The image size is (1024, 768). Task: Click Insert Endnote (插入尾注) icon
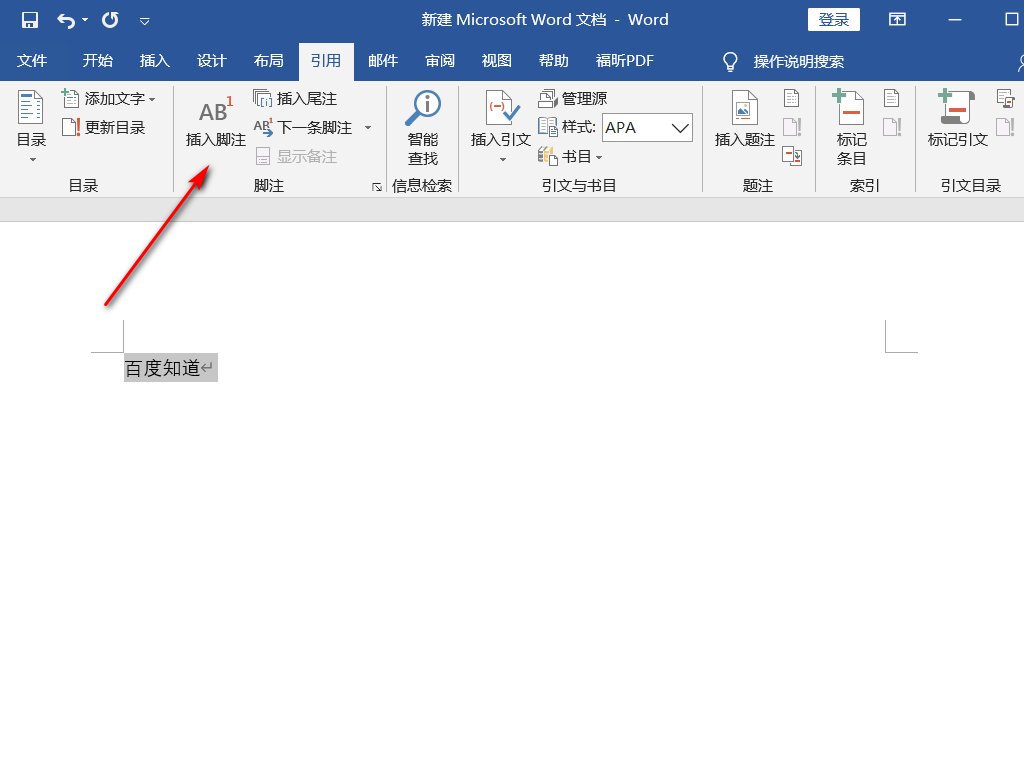263,99
